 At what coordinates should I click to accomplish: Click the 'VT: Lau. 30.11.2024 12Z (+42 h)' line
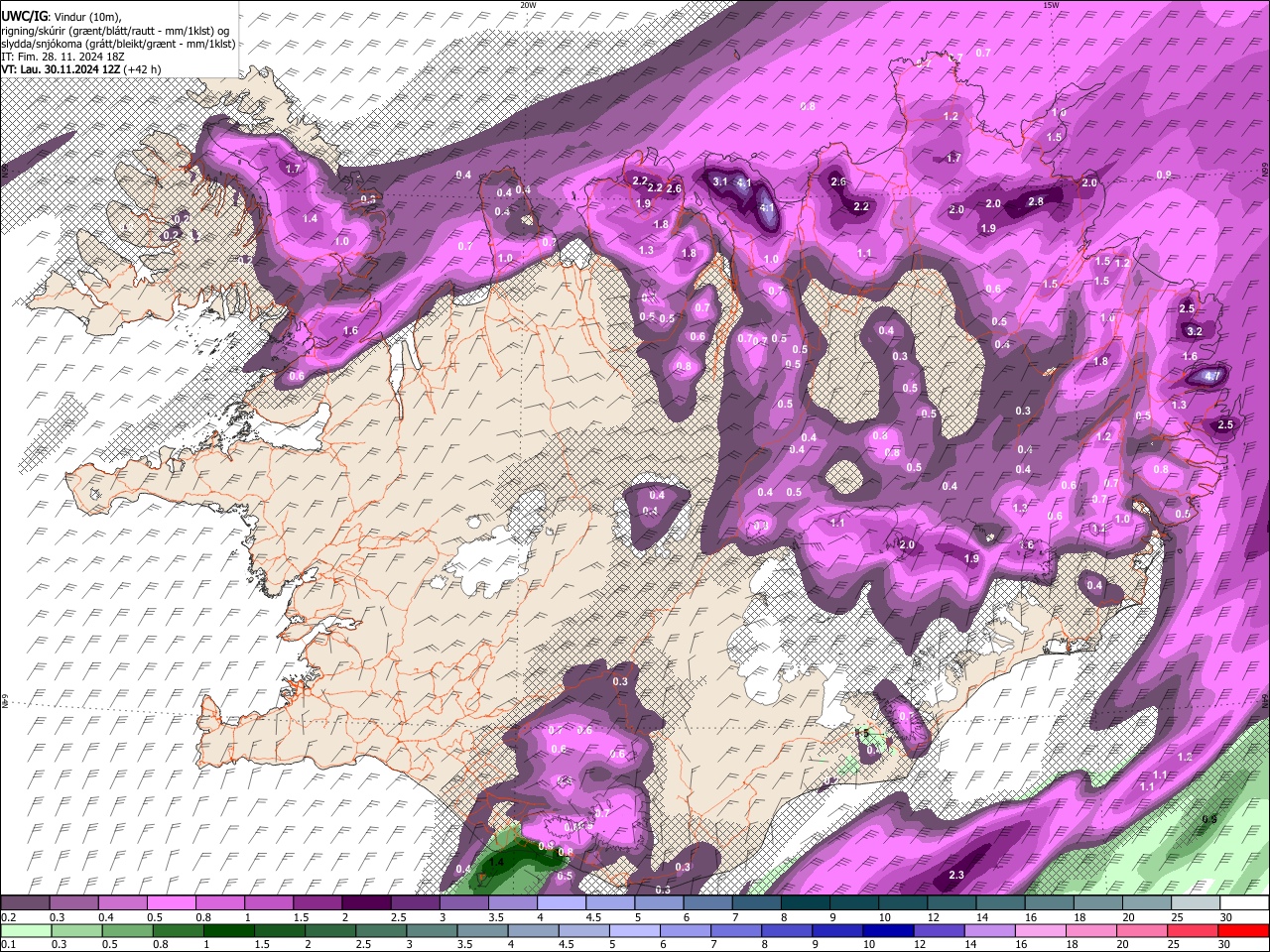[x=81, y=69]
